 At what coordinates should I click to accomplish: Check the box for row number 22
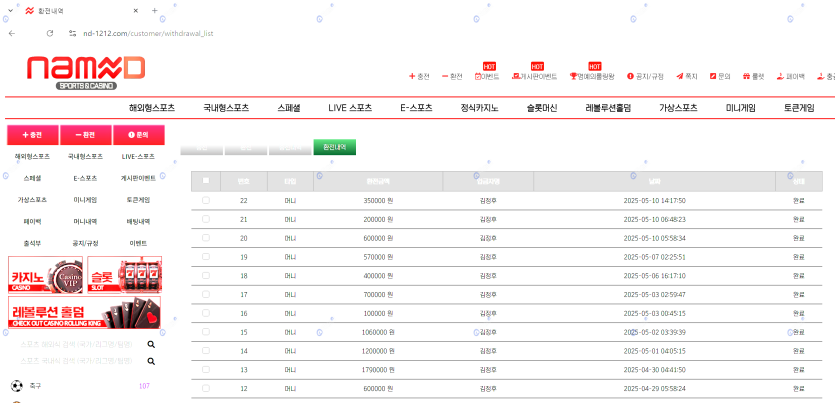tap(206, 200)
